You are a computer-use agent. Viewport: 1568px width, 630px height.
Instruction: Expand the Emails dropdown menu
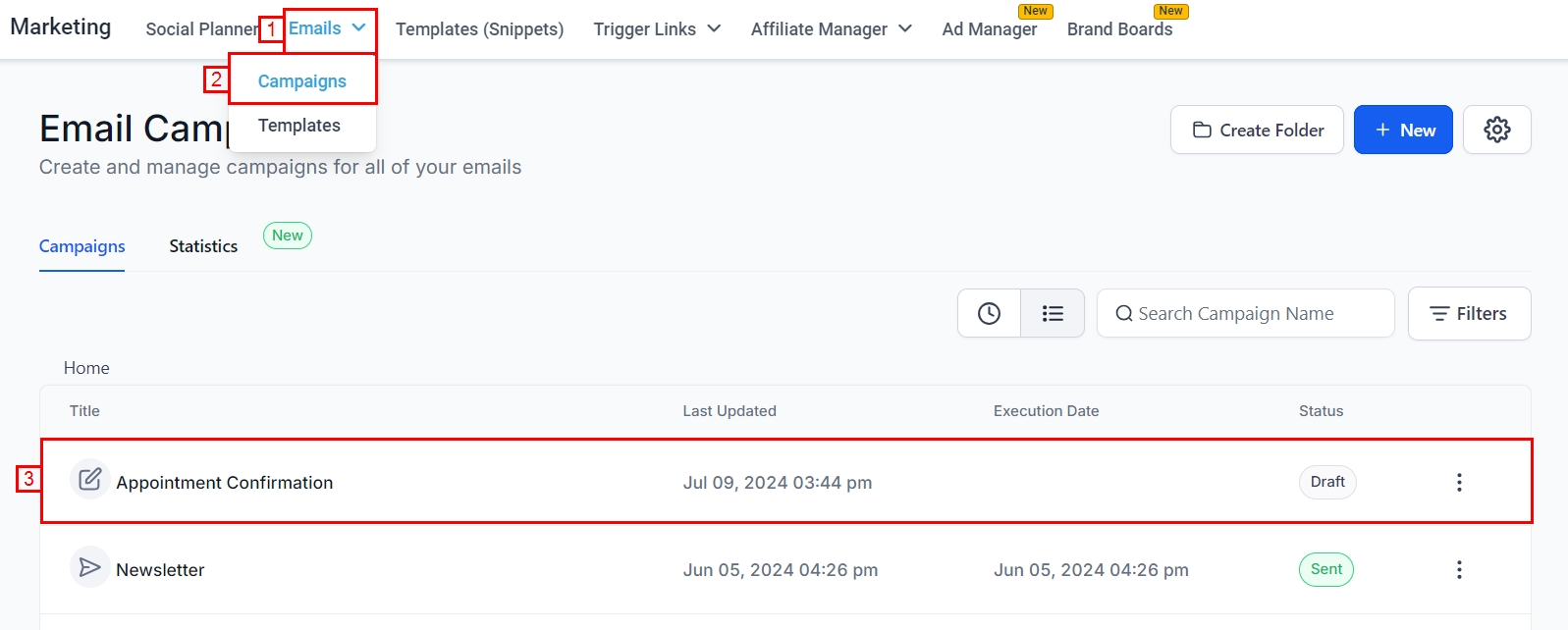click(x=328, y=28)
